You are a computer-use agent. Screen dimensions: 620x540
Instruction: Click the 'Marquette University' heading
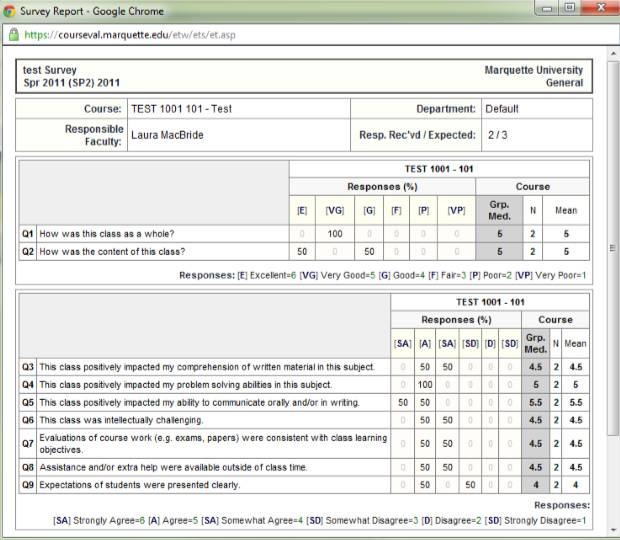click(534, 70)
